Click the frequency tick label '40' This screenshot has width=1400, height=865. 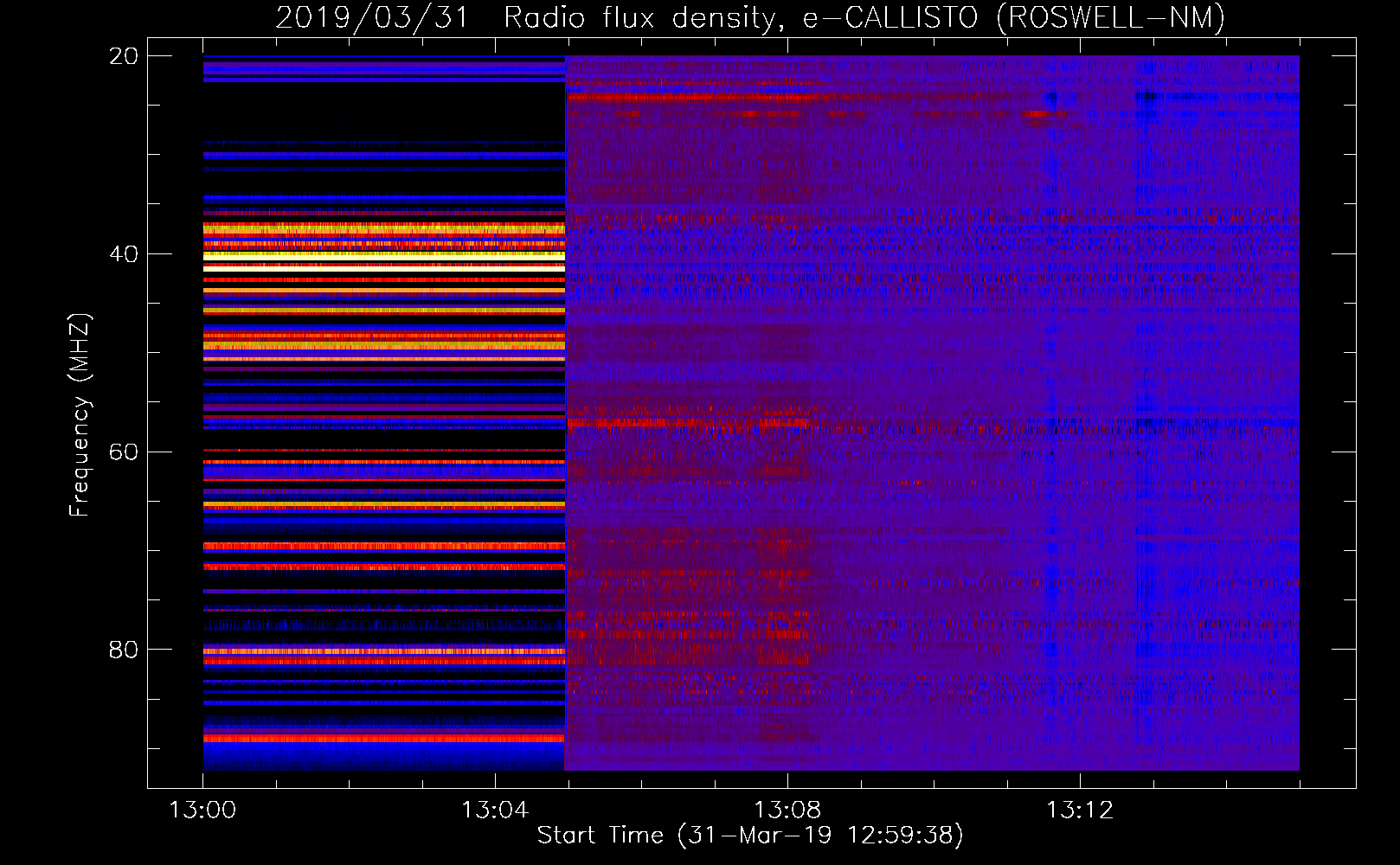point(124,254)
